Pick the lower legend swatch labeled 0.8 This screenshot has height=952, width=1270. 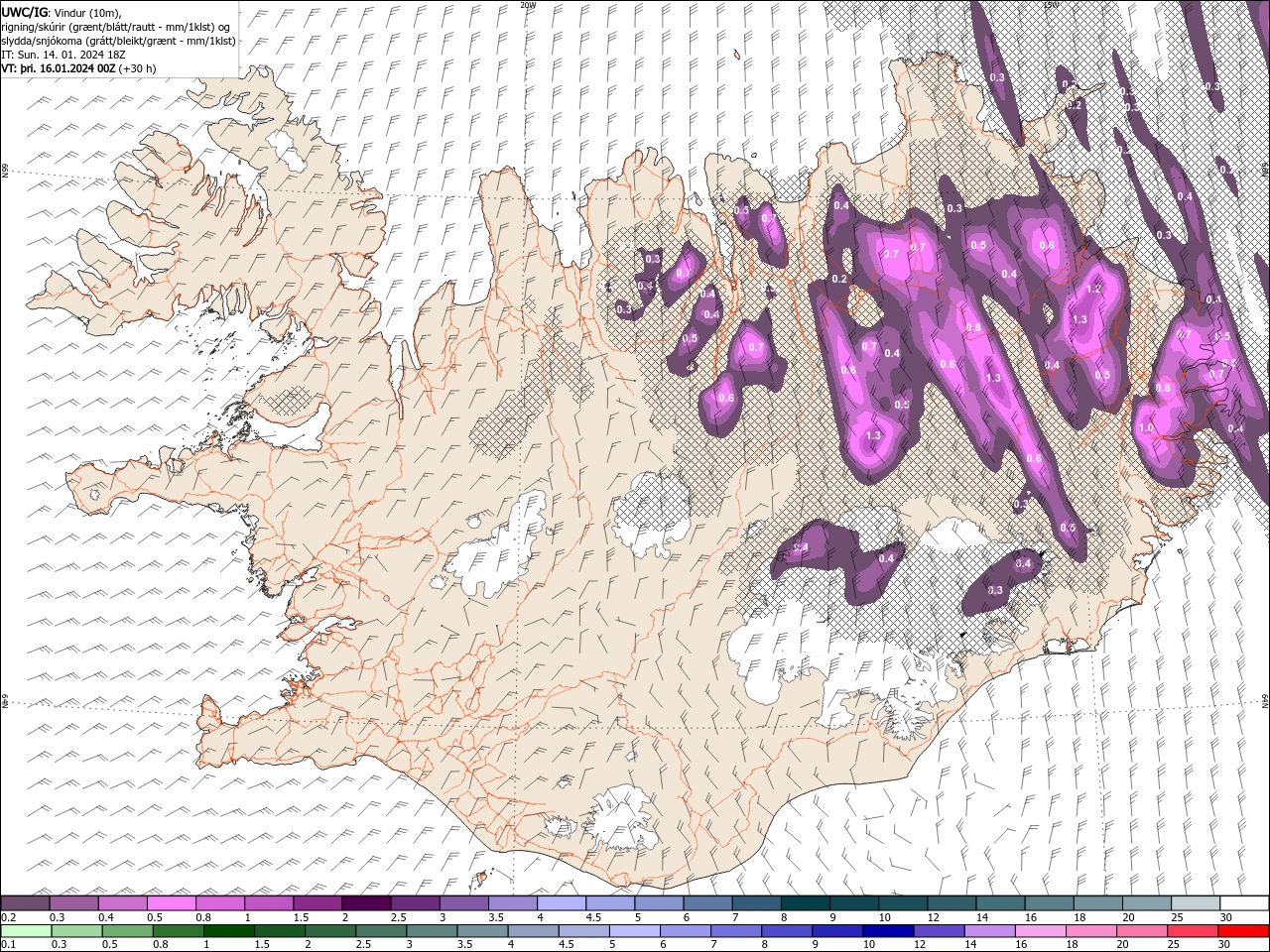[x=178, y=931]
